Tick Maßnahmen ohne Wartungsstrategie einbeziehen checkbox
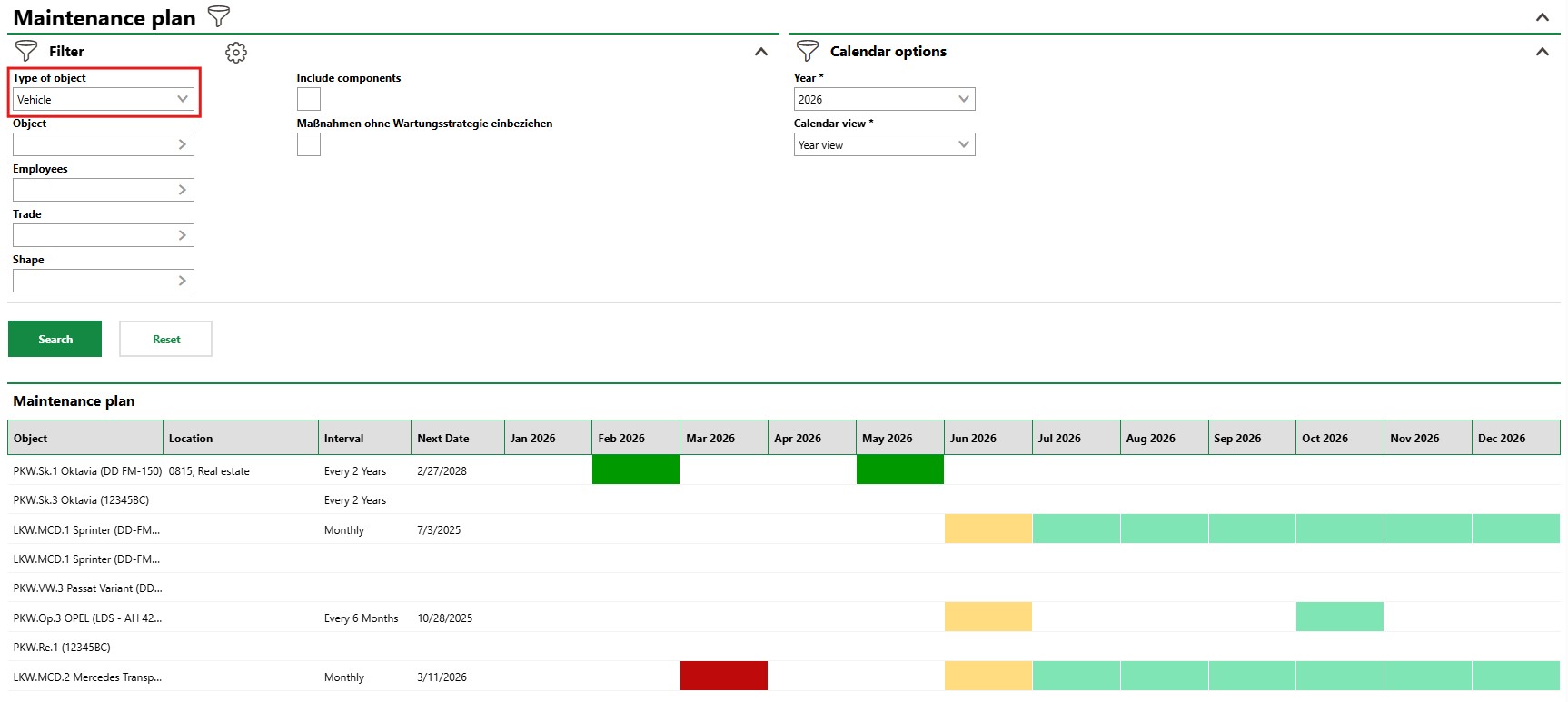The height and width of the screenshot is (702, 1568). click(x=309, y=144)
